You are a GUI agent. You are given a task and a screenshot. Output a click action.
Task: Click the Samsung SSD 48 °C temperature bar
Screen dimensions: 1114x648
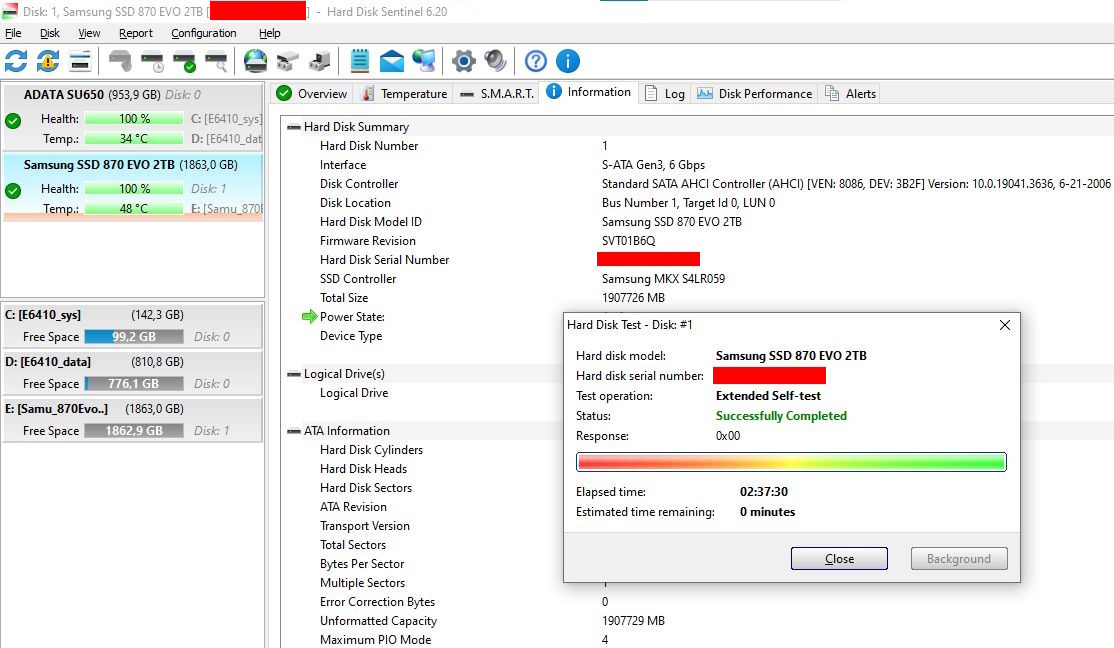[x=134, y=208]
